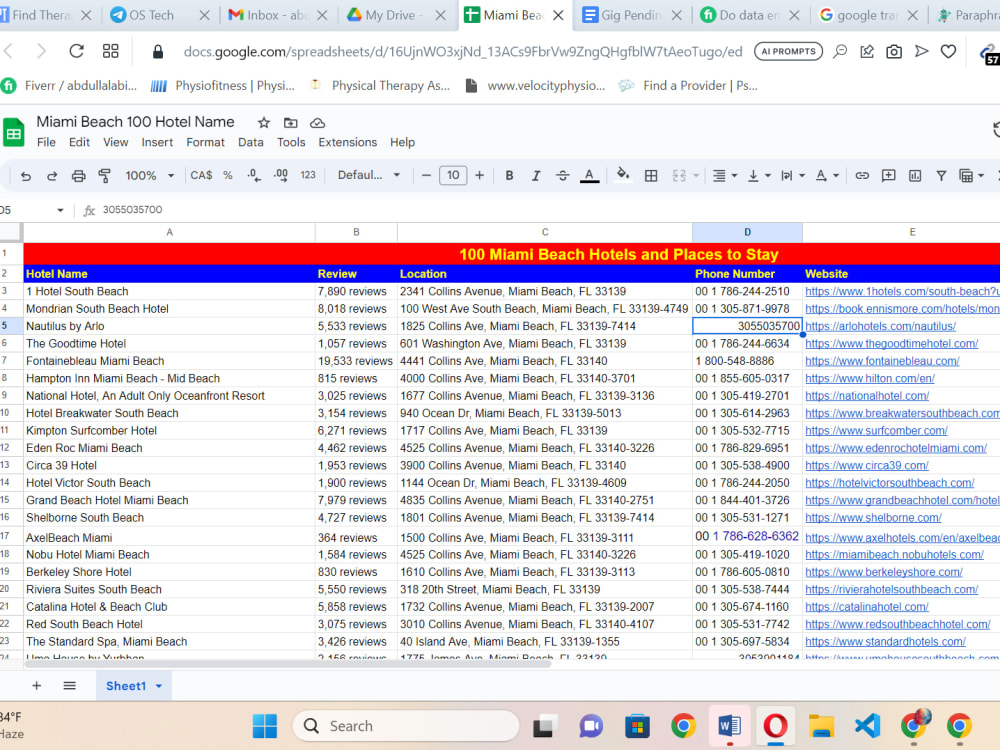Move document using folder icon

[x=290, y=122]
